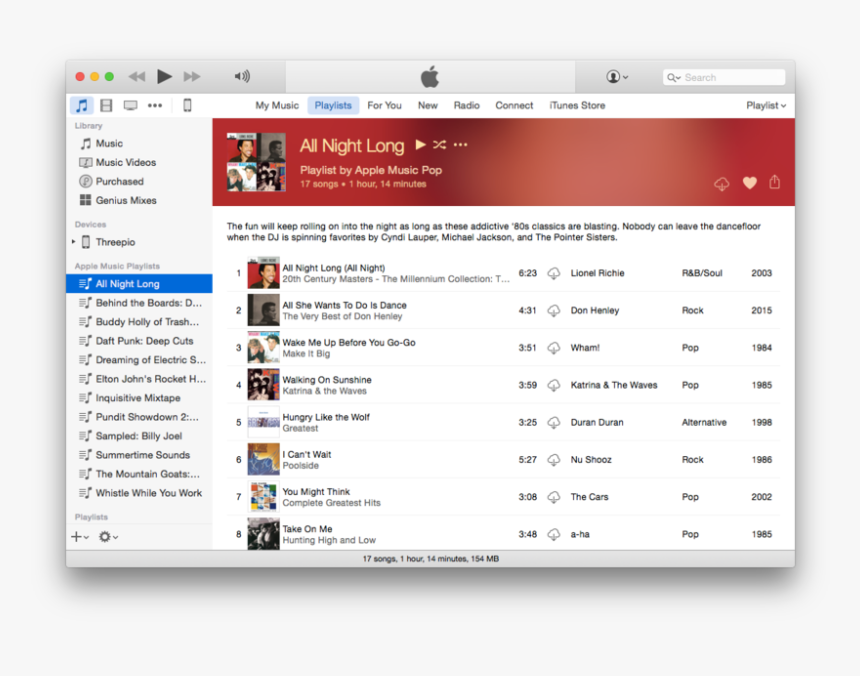
Task: Enable shuffle for the All Night Long playlist
Action: coord(439,145)
